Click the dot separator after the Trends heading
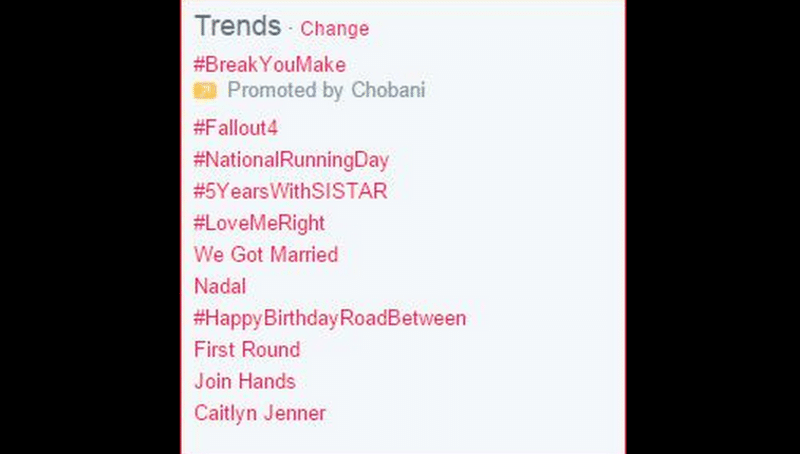The width and height of the screenshot is (800, 454). 291,29
